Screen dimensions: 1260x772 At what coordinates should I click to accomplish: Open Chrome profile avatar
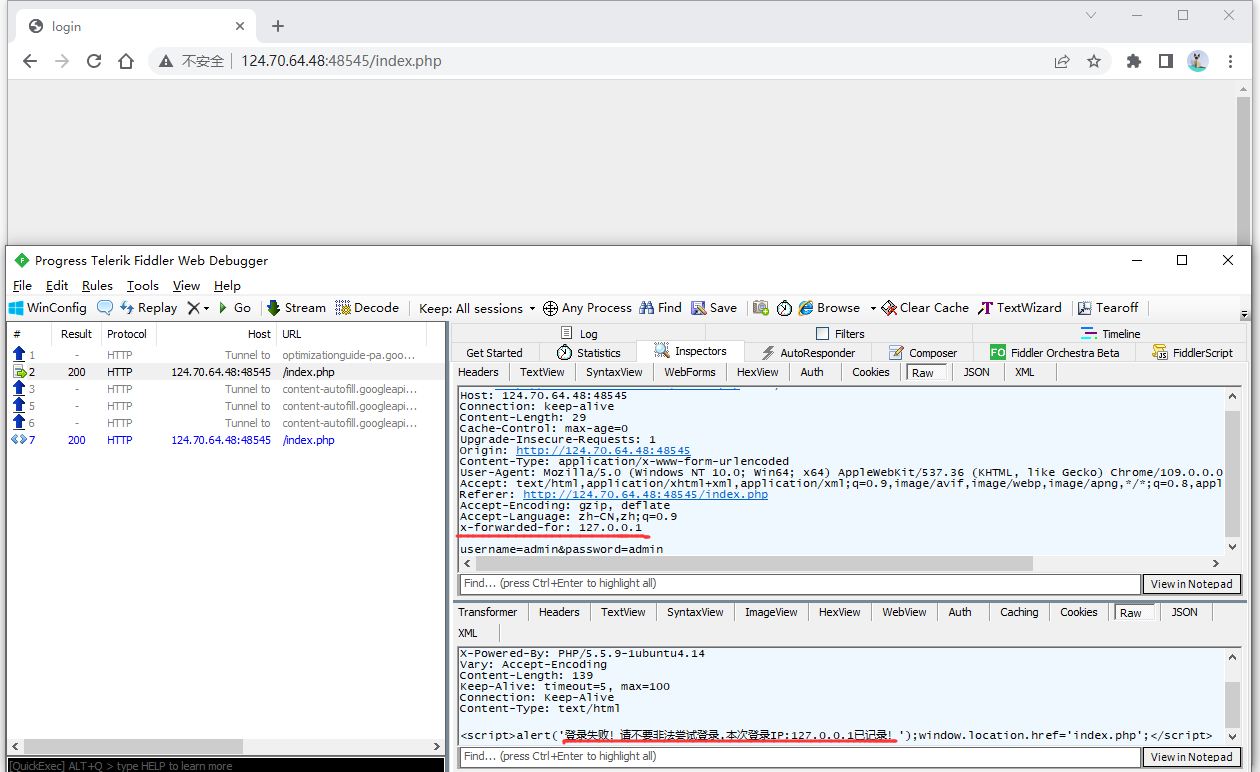tap(1198, 61)
